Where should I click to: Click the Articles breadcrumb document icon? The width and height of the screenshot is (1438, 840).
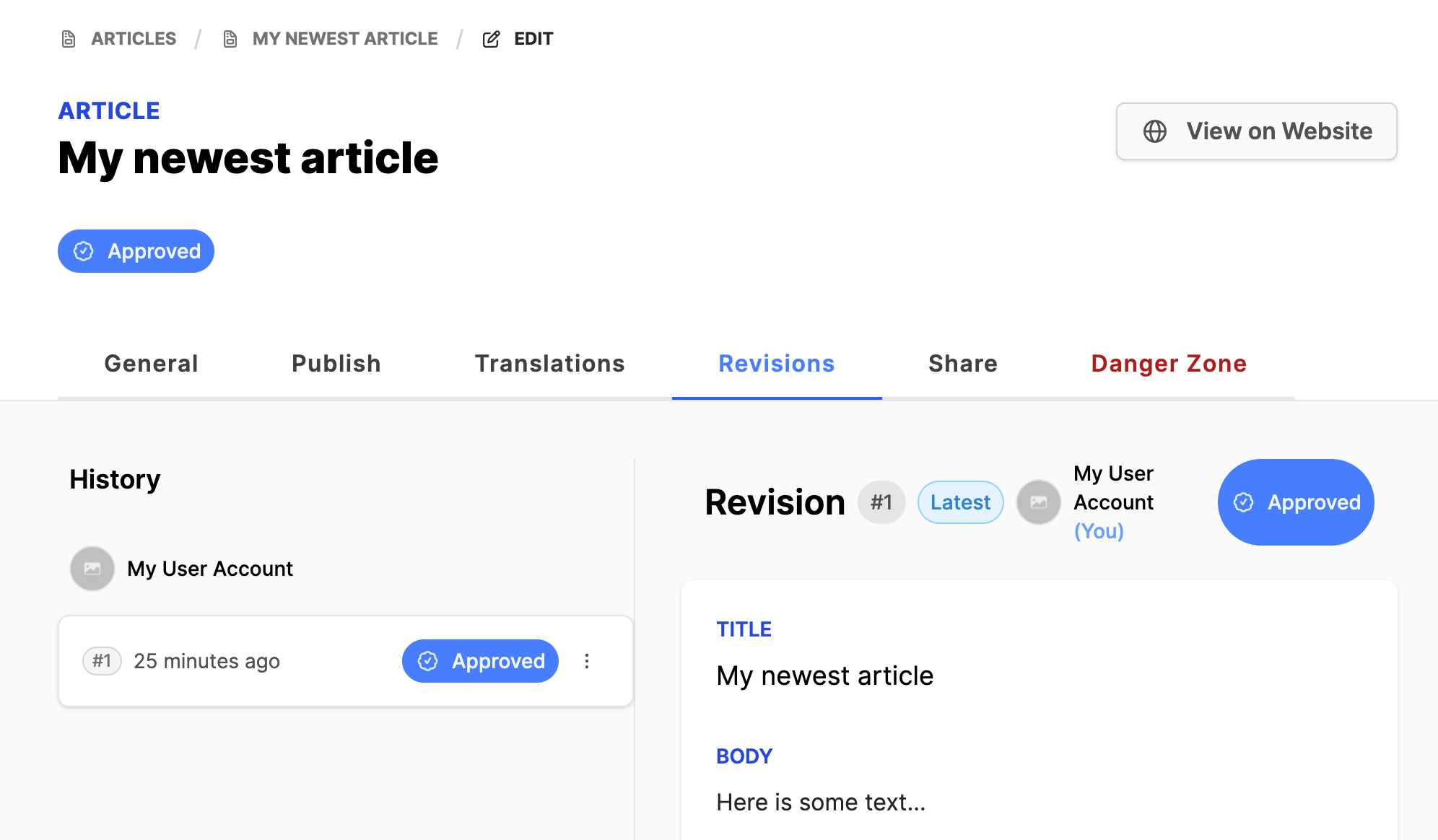pos(69,39)
